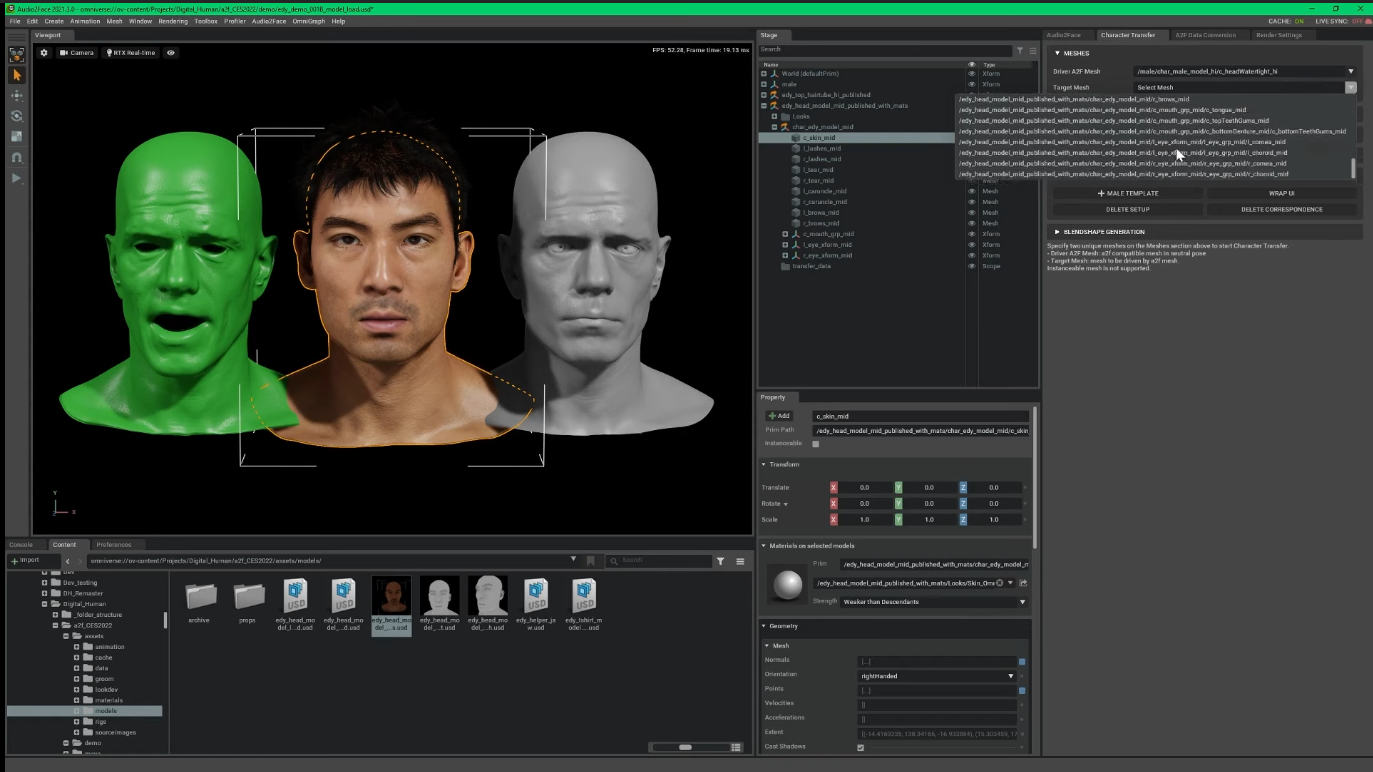Screen dimensions: 1373x772
Task: Toggle the Cast Shadows checkbox
Action: [x=861, y=747]
